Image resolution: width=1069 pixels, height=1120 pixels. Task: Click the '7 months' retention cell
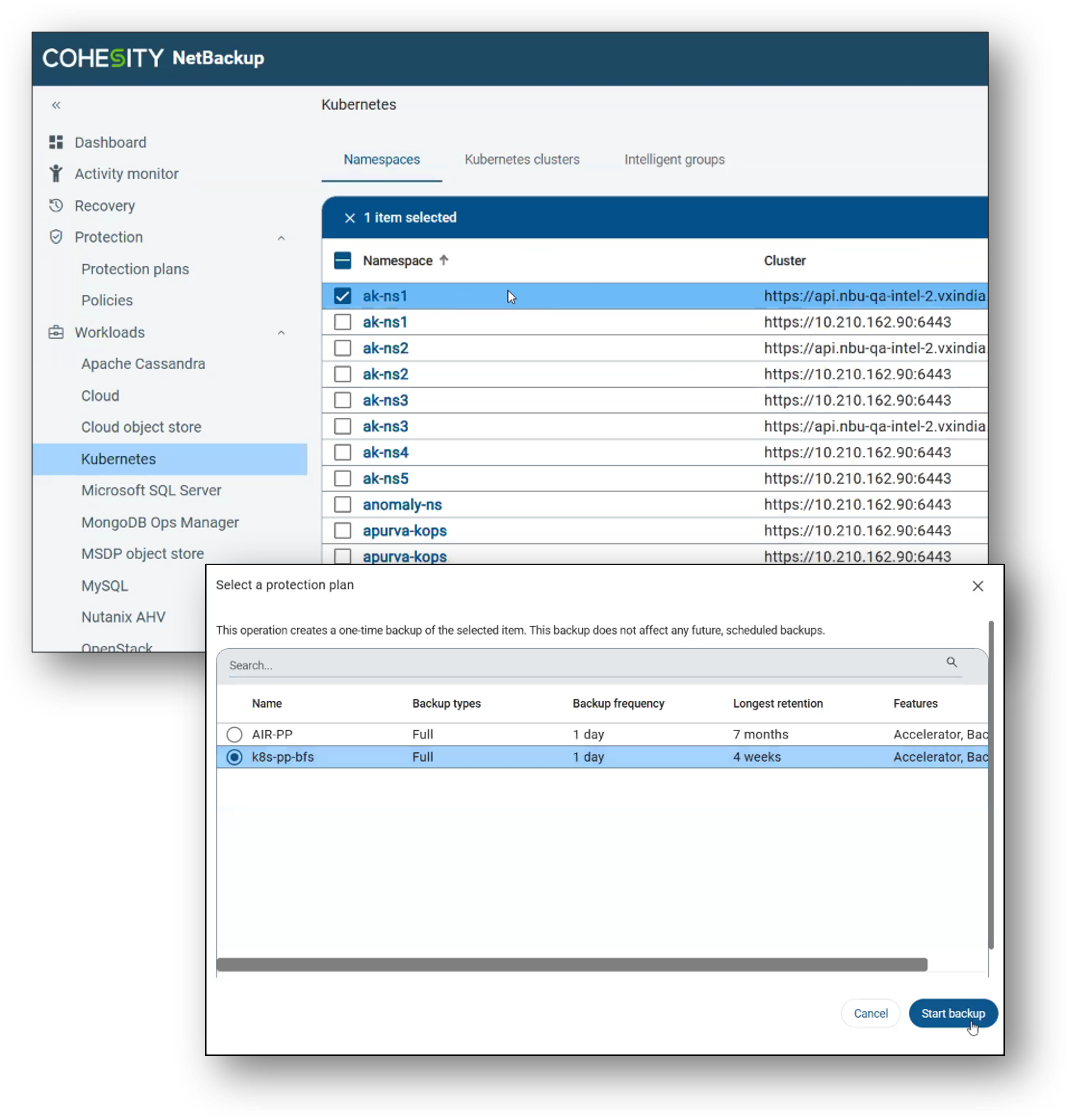pyautogui.click(x=761, y=734)
